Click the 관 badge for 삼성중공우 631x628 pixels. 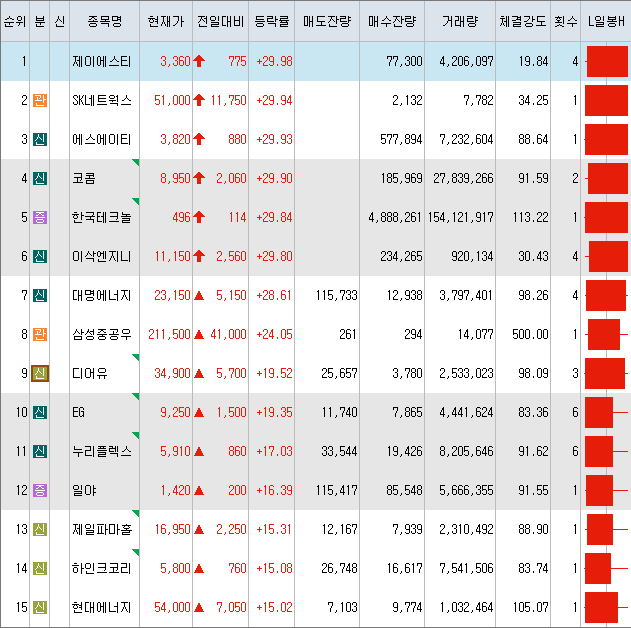point(39,334)
